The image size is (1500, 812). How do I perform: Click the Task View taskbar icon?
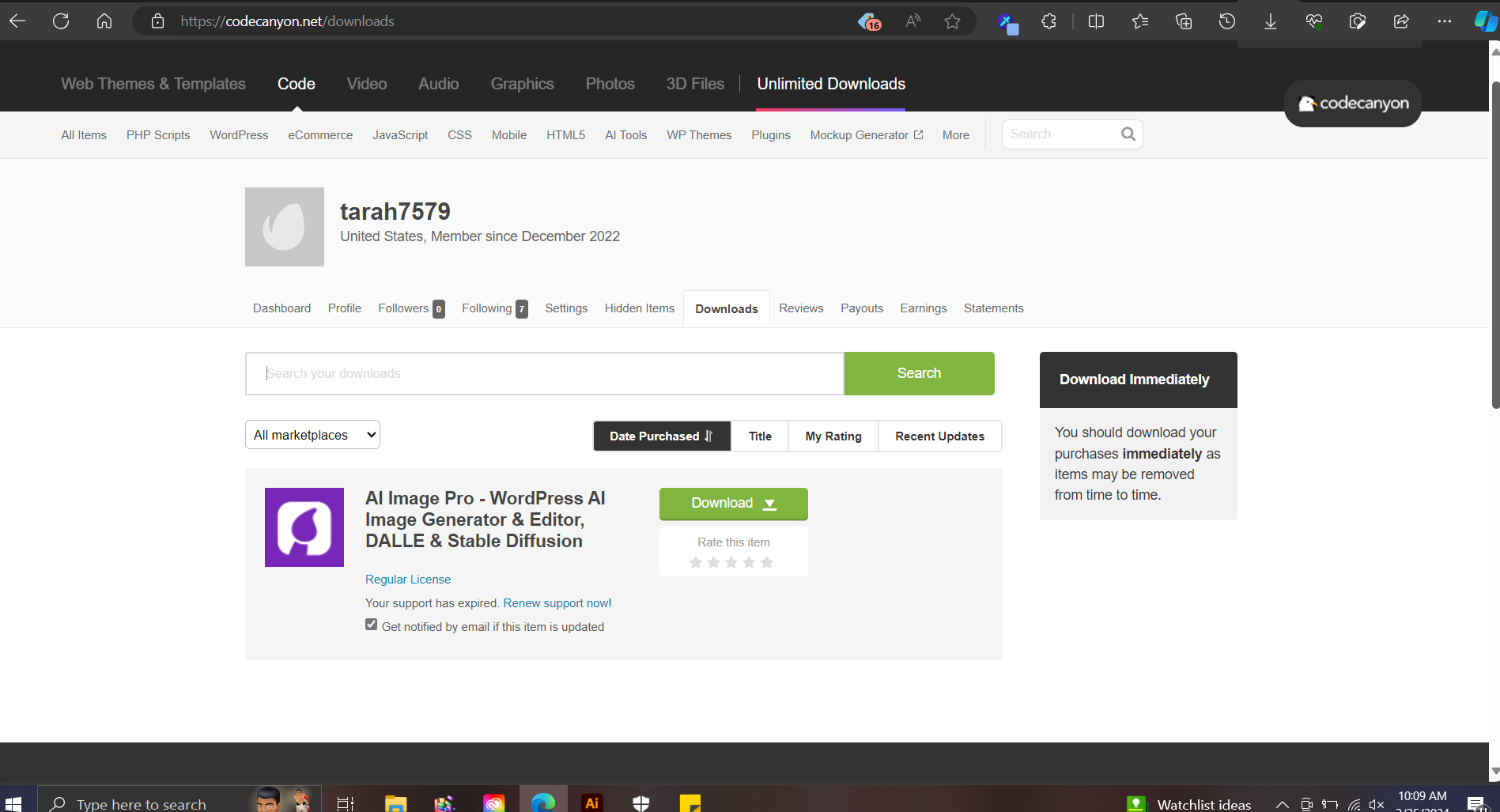click(346, 803)
